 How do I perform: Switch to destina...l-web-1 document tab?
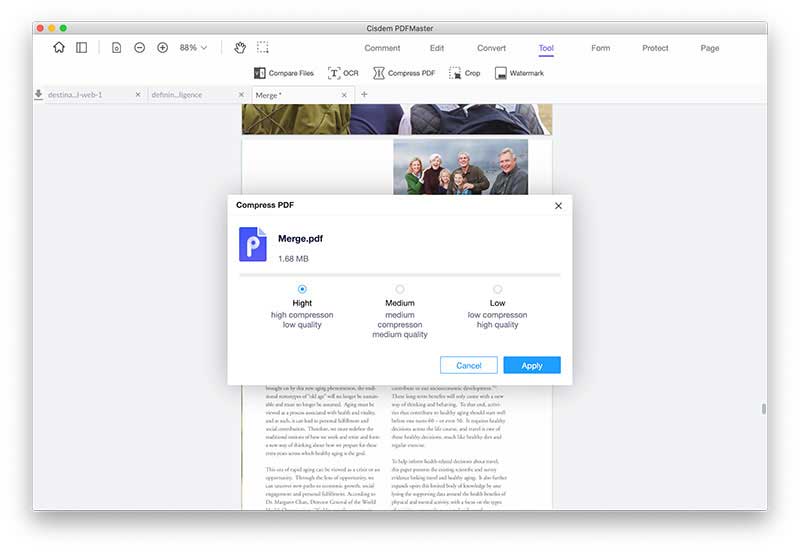click(x=75, y=95)
